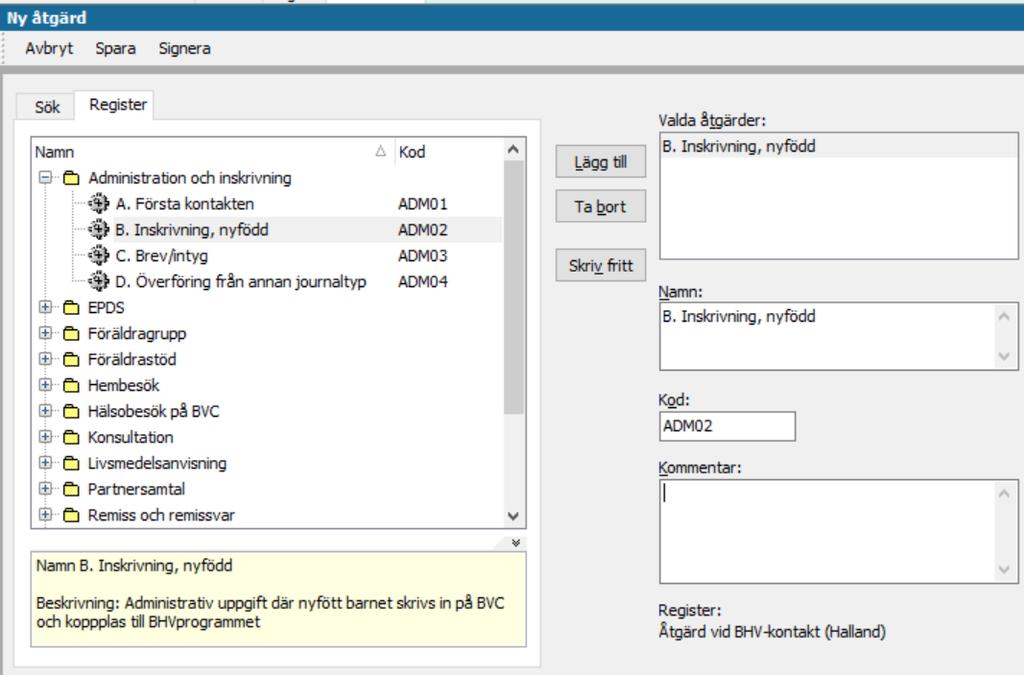1024x675 pixels.
Task: Click the Föräldragrupp folder icon
Action: pyautogui.click(x=71, y=334)
